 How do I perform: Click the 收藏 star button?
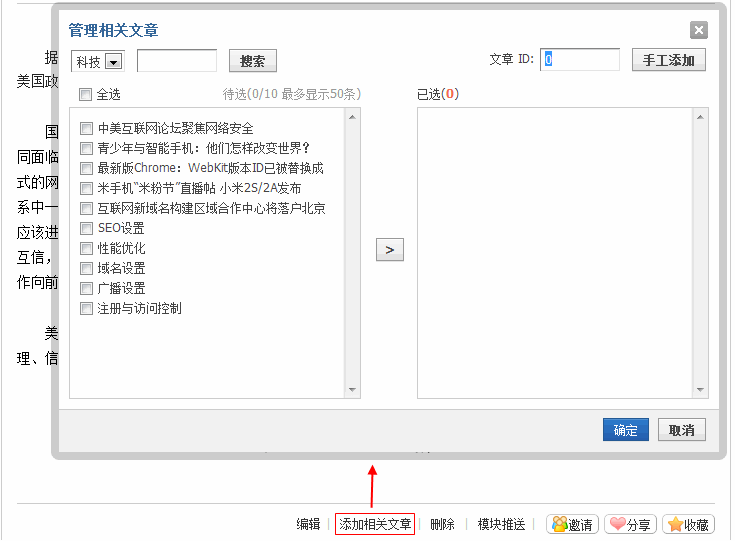point(688,524)
